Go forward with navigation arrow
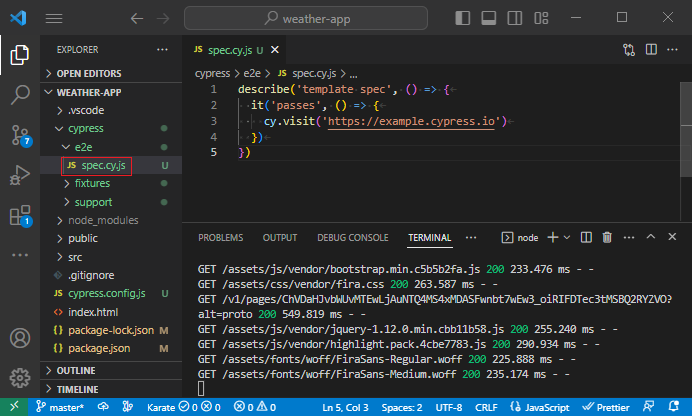 click(x=163, y=19)
